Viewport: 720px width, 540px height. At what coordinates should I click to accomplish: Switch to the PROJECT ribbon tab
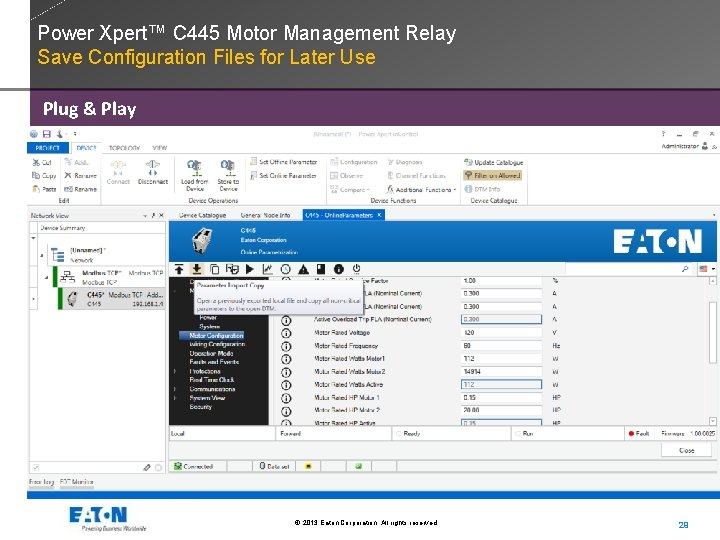(48, 148)
